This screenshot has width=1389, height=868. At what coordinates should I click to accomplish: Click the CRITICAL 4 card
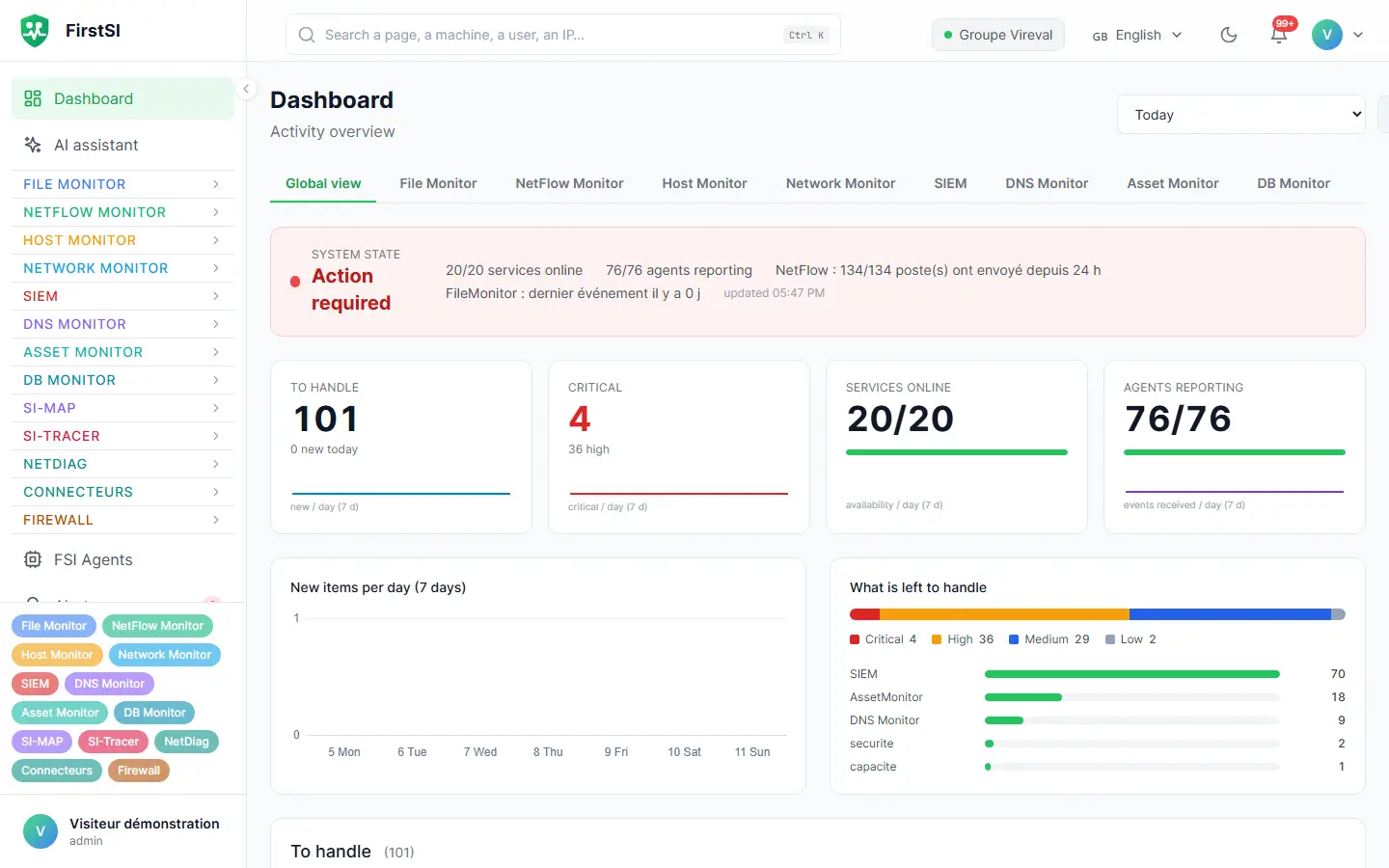(679, 447)
